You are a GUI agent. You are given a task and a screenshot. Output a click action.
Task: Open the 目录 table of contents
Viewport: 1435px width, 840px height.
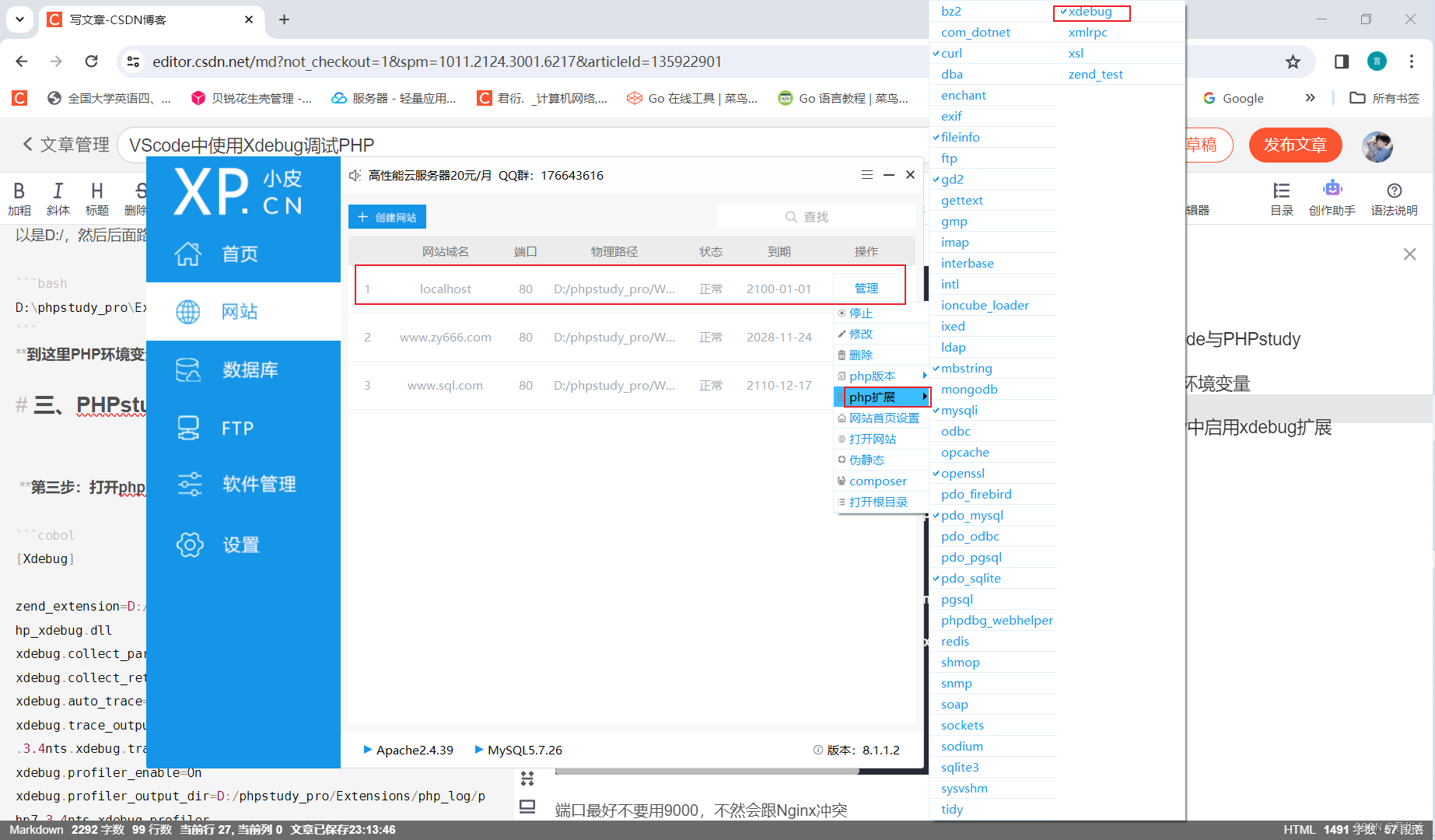point(1282,198)
